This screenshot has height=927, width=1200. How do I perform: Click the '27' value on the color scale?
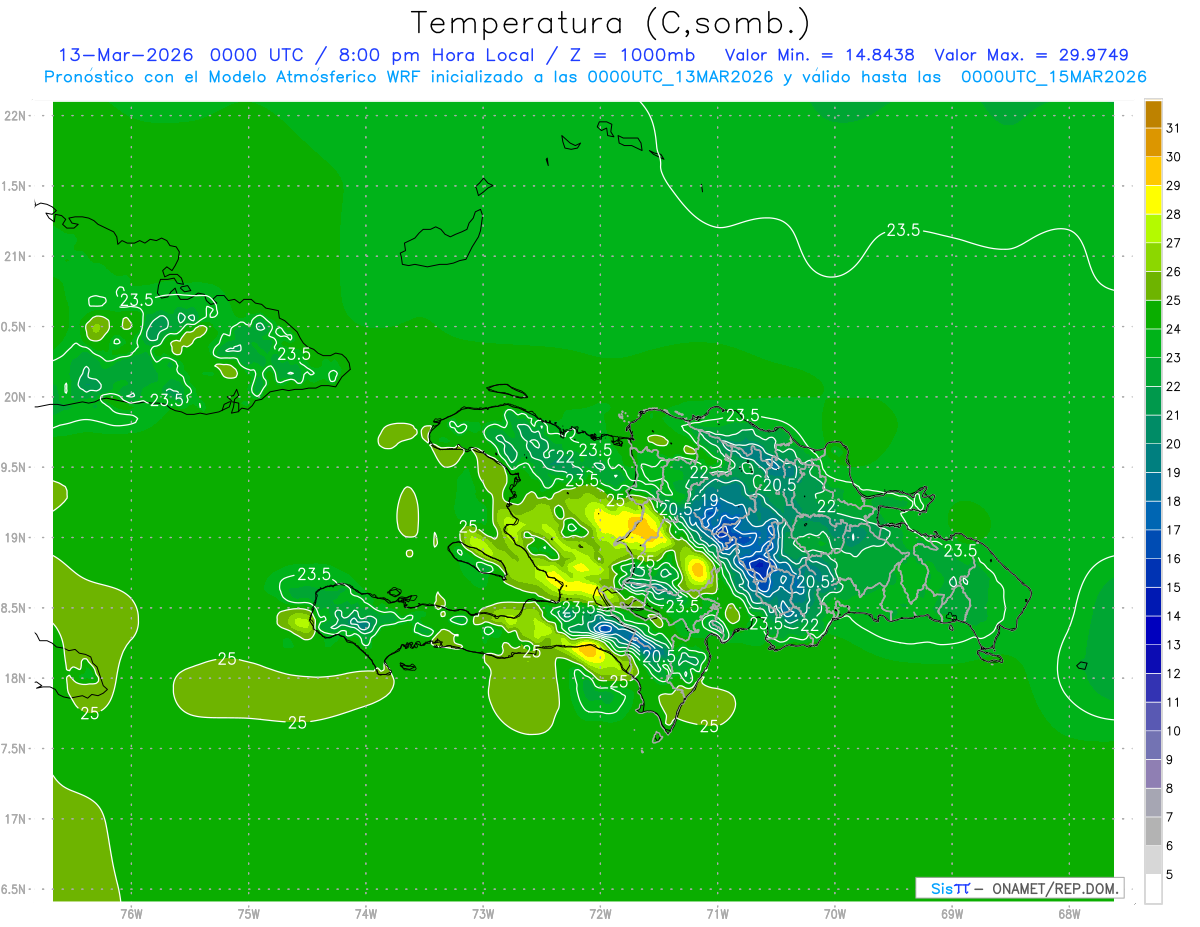(1173, 243)
